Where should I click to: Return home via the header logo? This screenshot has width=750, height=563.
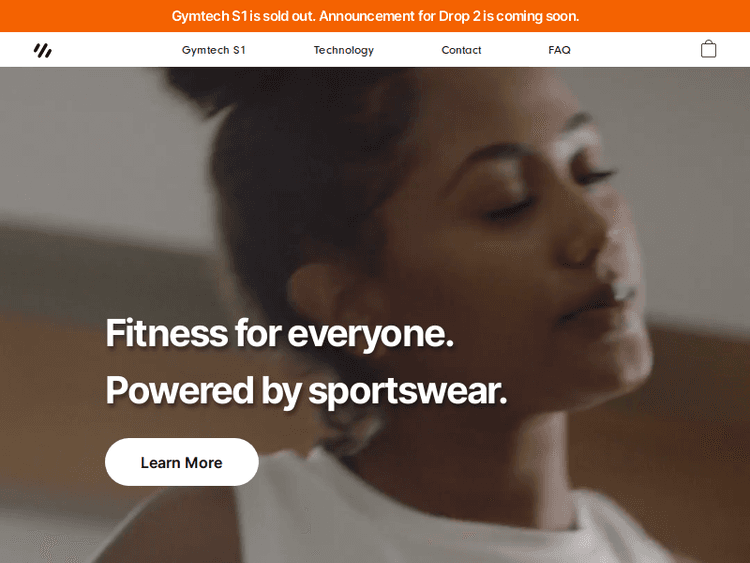point(43,50)
